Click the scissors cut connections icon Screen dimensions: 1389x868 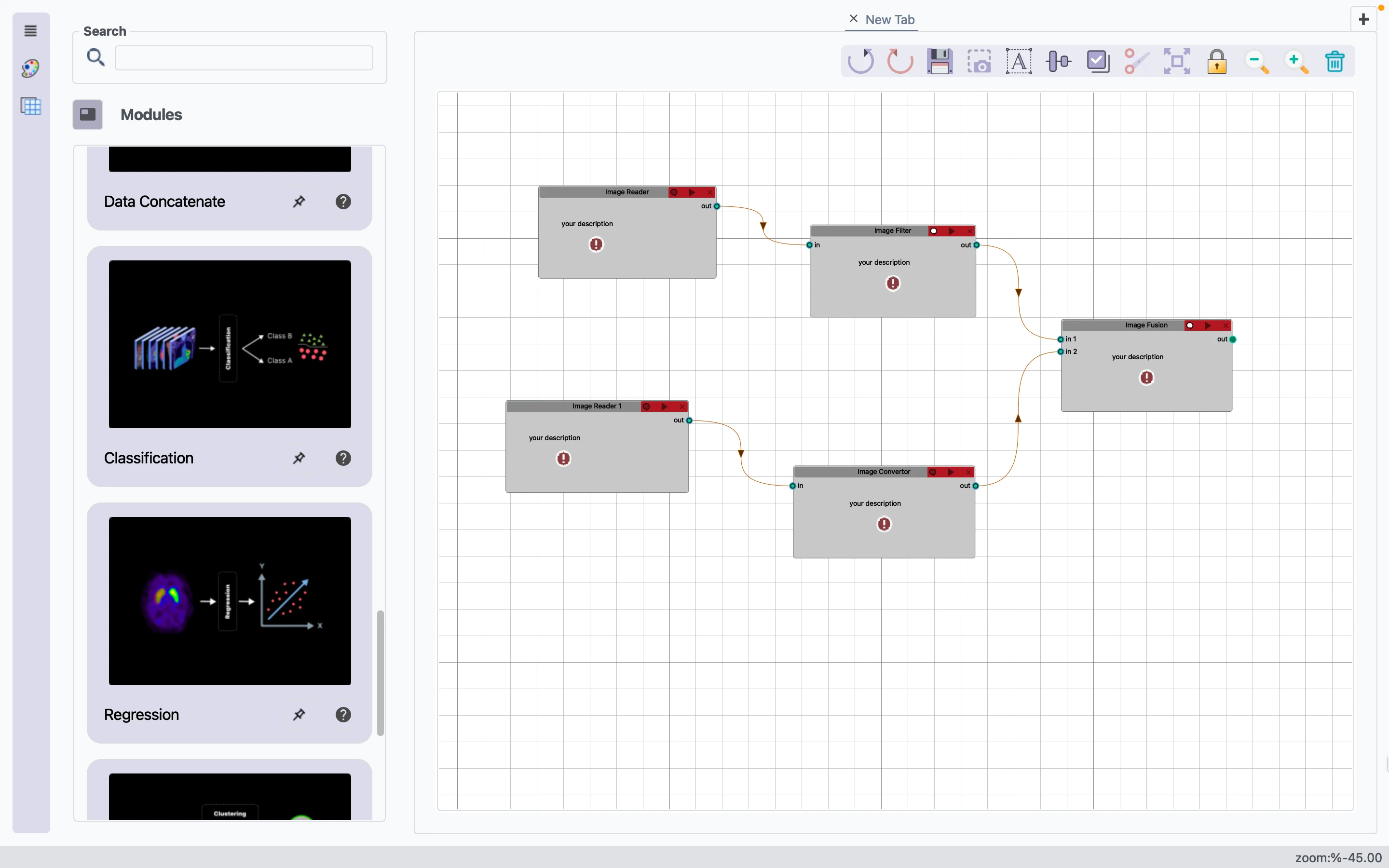coord(1136,61)
